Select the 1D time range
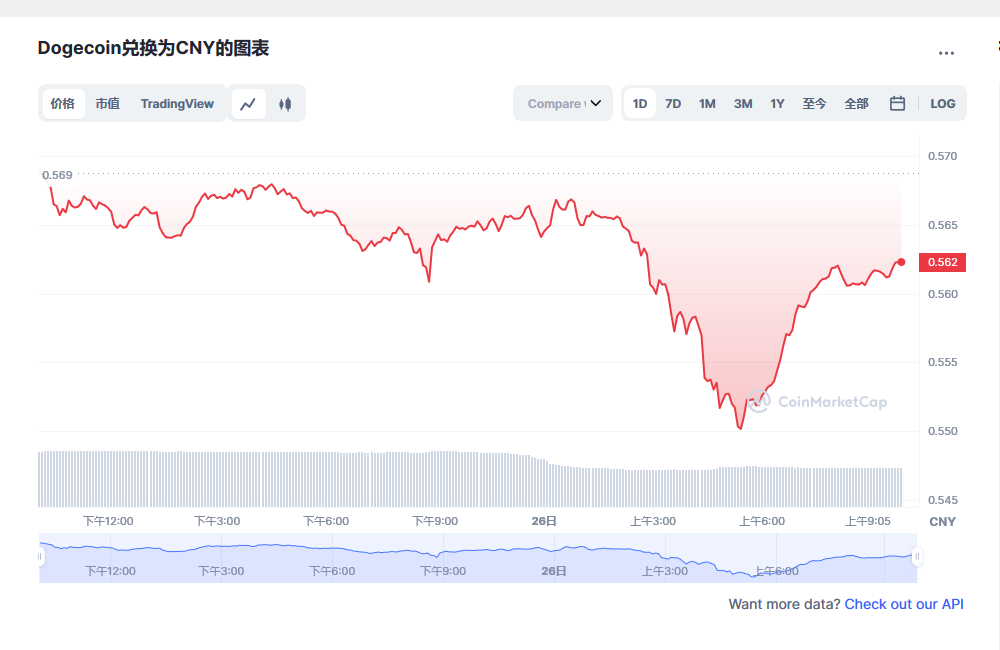This screenshot has width=1000, height=650. tap(640, 104)
